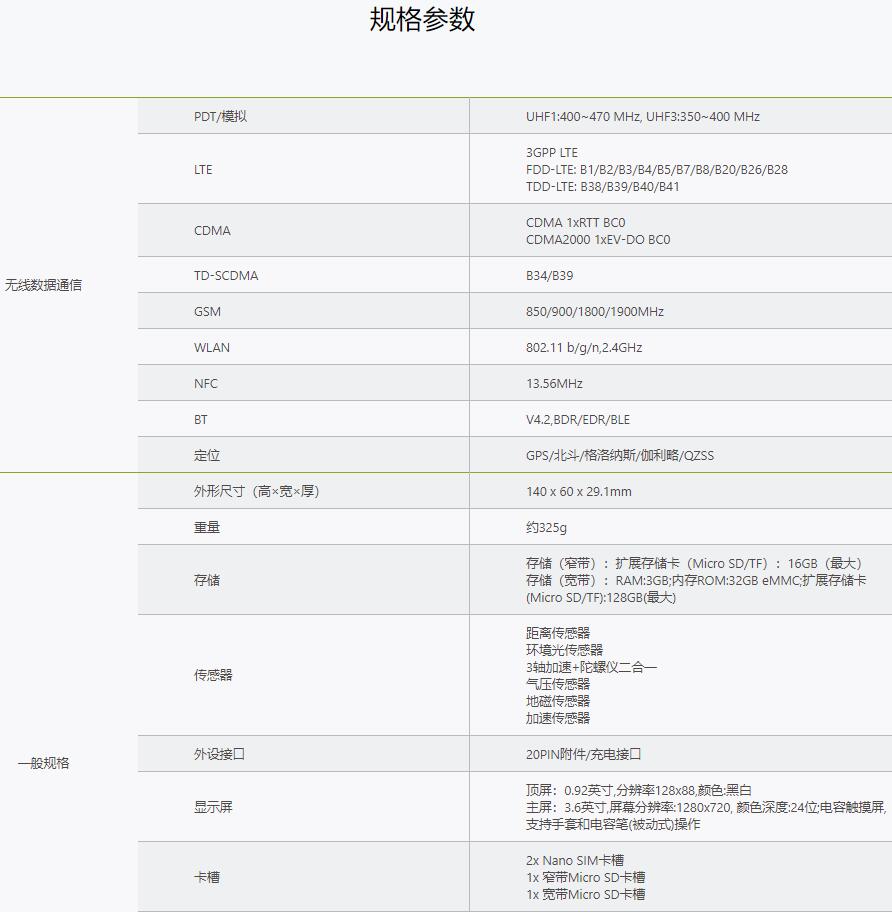892x912 pixels.
Task: Click the CDMA2000 1xEV-DO BC0 value
Action: 598,239
